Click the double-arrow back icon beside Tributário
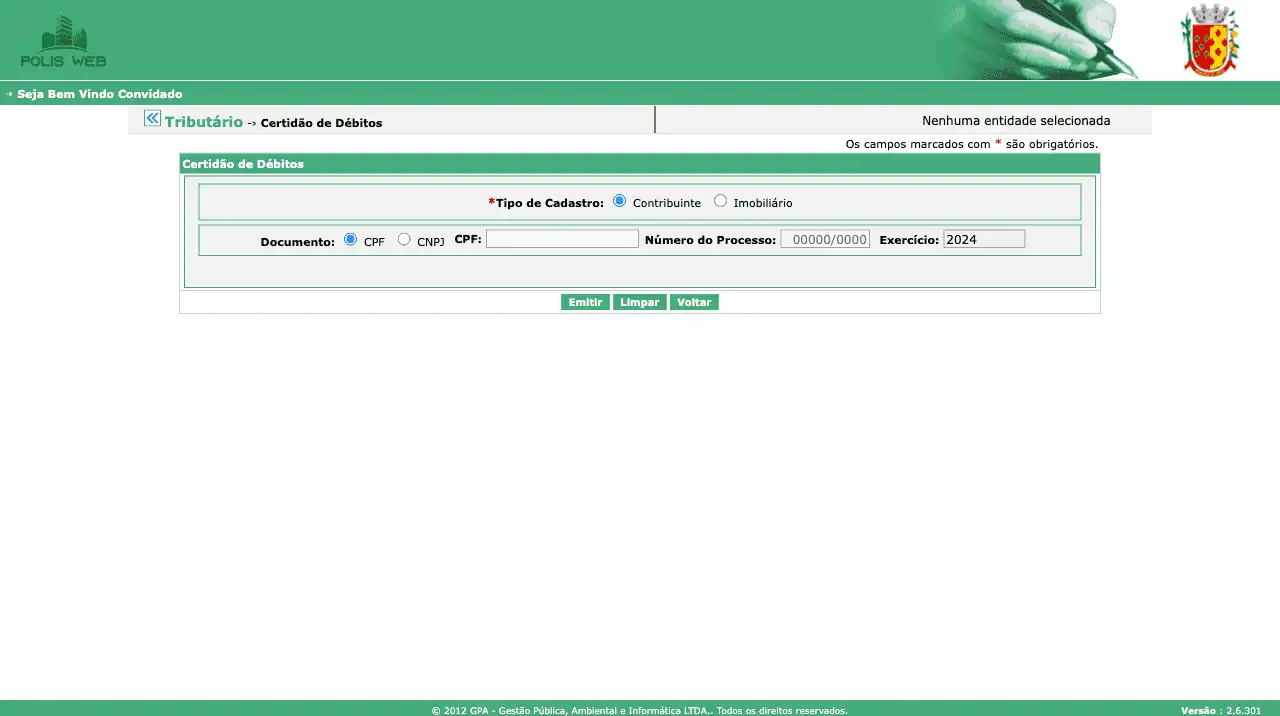Viewport: 1280px width, 716px height. point(152,119)
